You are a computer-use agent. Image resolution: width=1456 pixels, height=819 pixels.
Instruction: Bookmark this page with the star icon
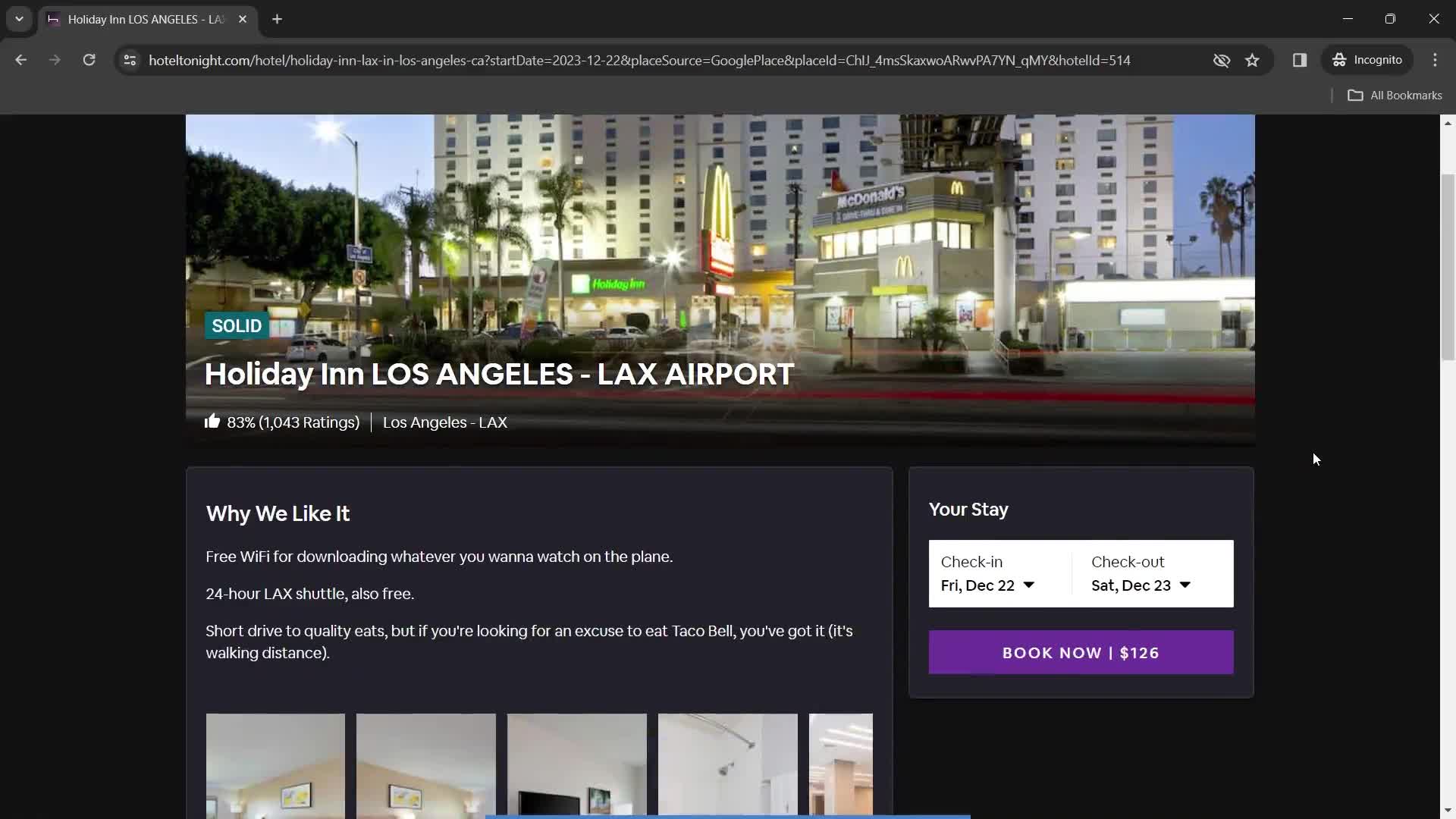[x=1252, y=60]
